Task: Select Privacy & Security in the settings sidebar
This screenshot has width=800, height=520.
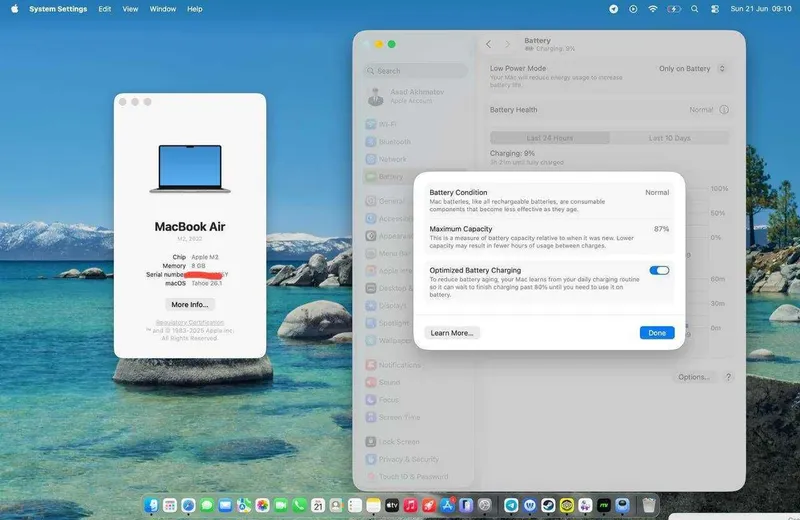Action: click(x=415, y=459)
